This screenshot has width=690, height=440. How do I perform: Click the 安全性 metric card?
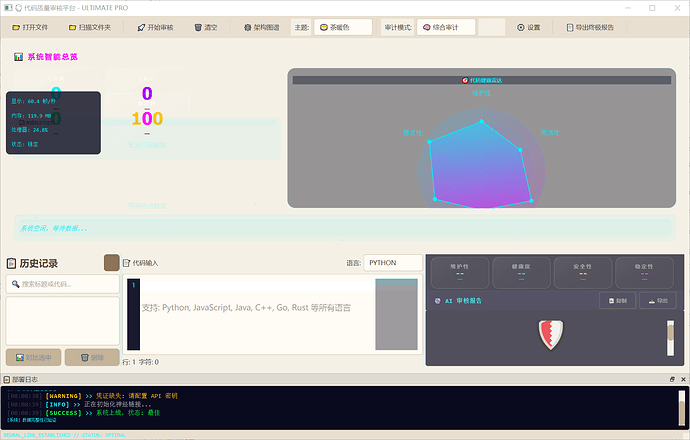pos(583,273)
